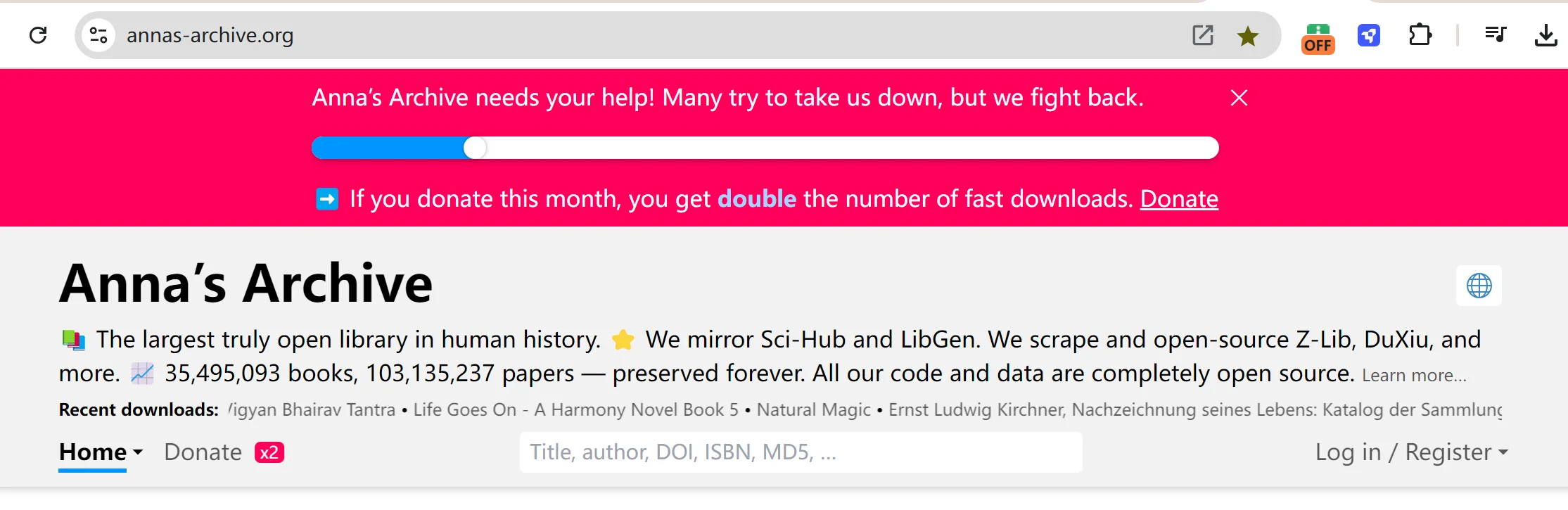Open the language globe selector
Viewport: 1568px width, 510px height.
[x=1479, y=286]
